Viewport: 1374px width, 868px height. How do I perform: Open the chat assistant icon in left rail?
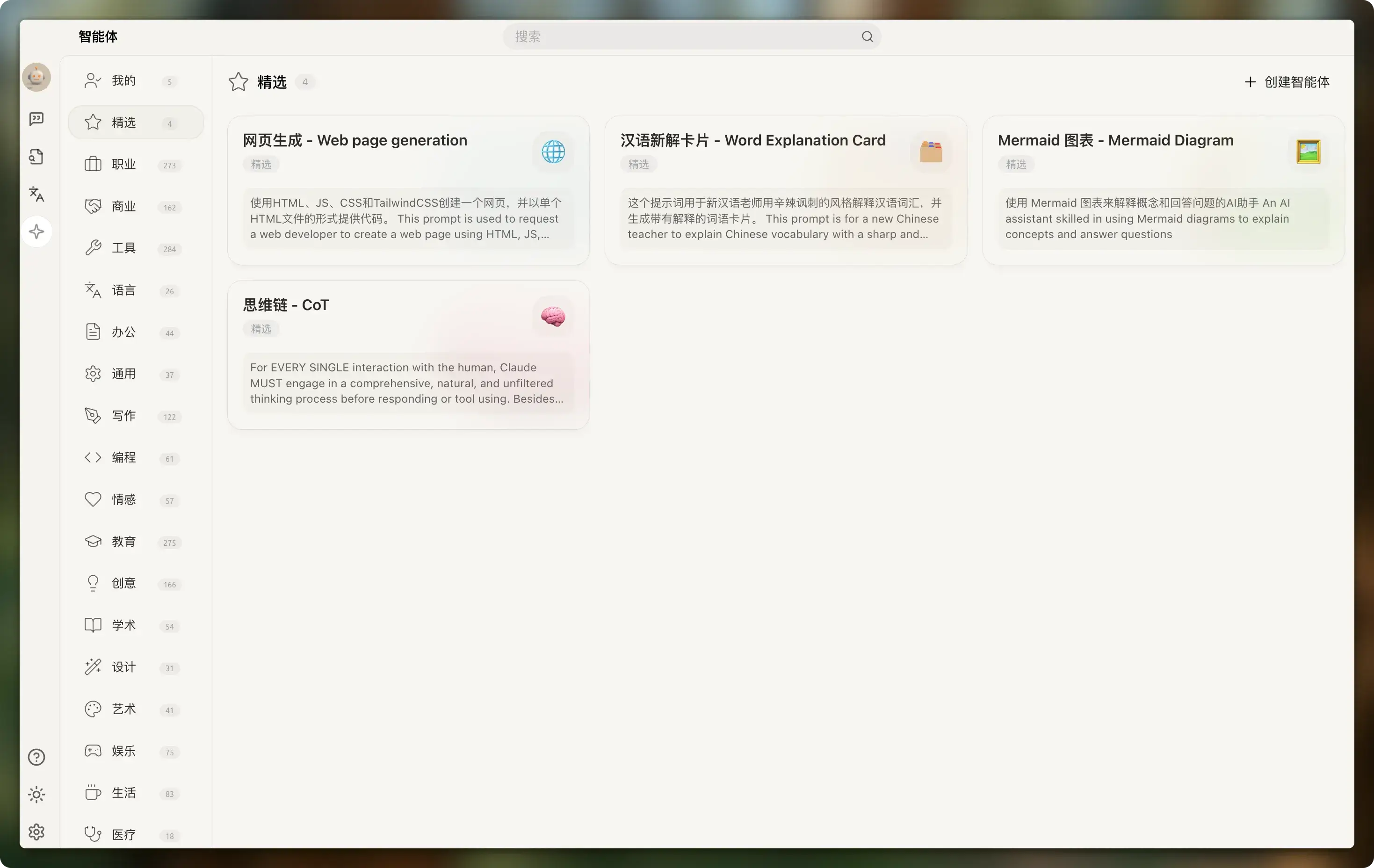click(36, 119)
